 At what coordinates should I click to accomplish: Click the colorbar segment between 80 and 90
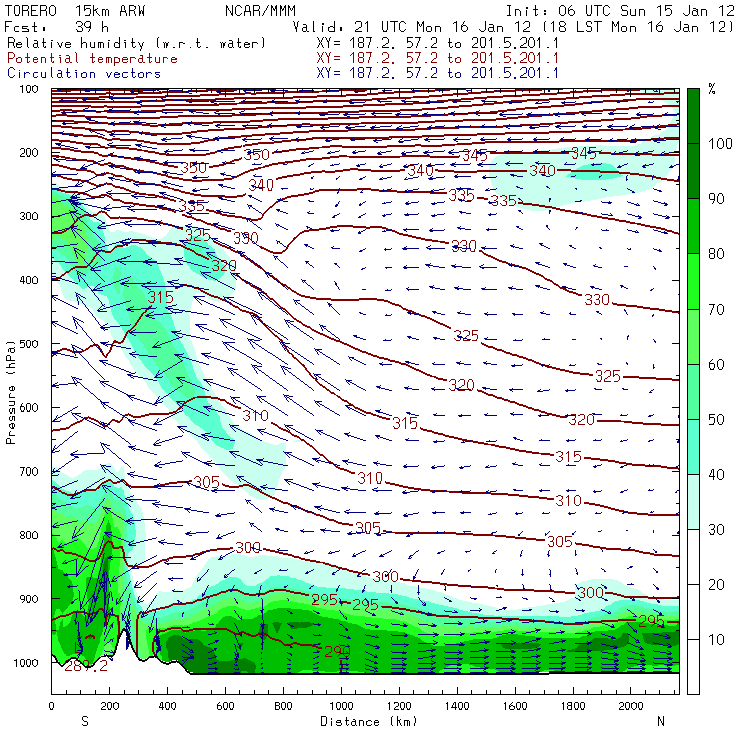point(693,226)
